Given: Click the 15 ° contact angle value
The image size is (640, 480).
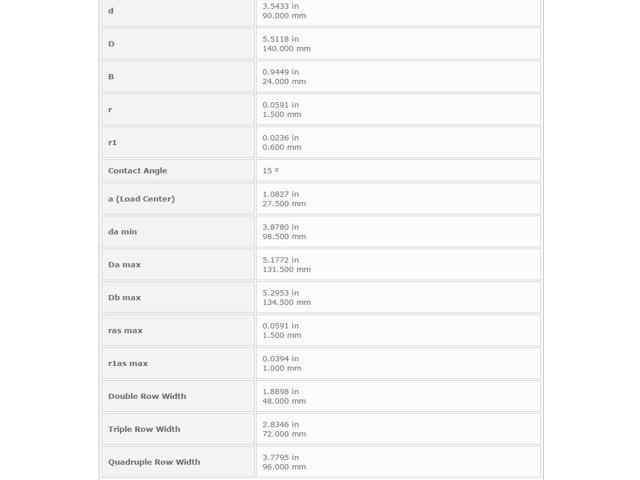Looking at the screenshot, I should 271,171.
